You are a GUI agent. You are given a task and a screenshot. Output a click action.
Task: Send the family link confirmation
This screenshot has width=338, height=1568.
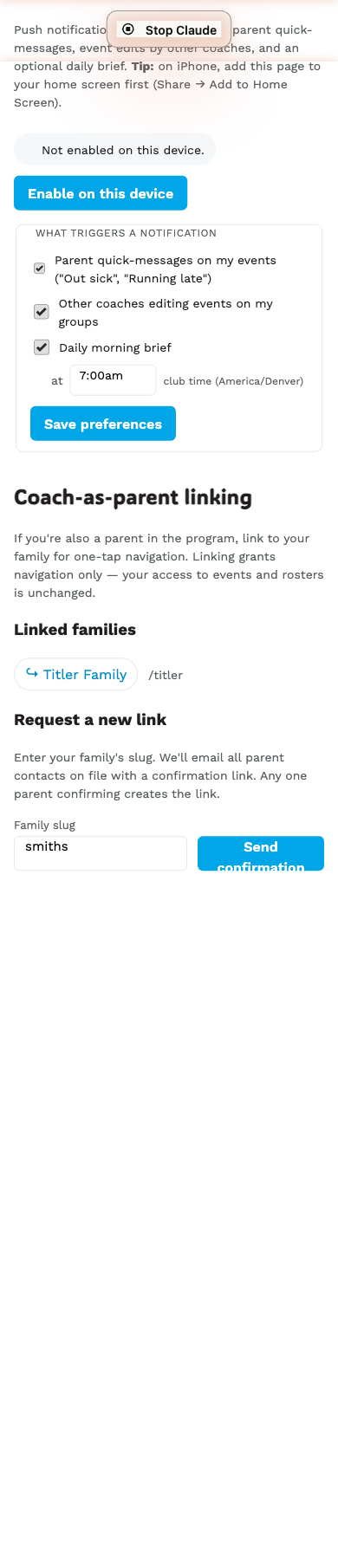coord(261,853)
